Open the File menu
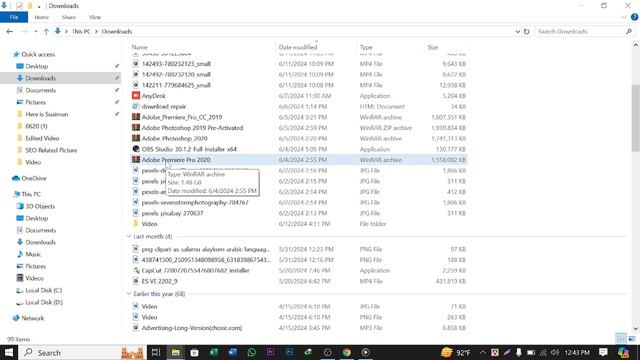Image resolution: width=640 pixels, height=360 pixels. tap(14, 17)
